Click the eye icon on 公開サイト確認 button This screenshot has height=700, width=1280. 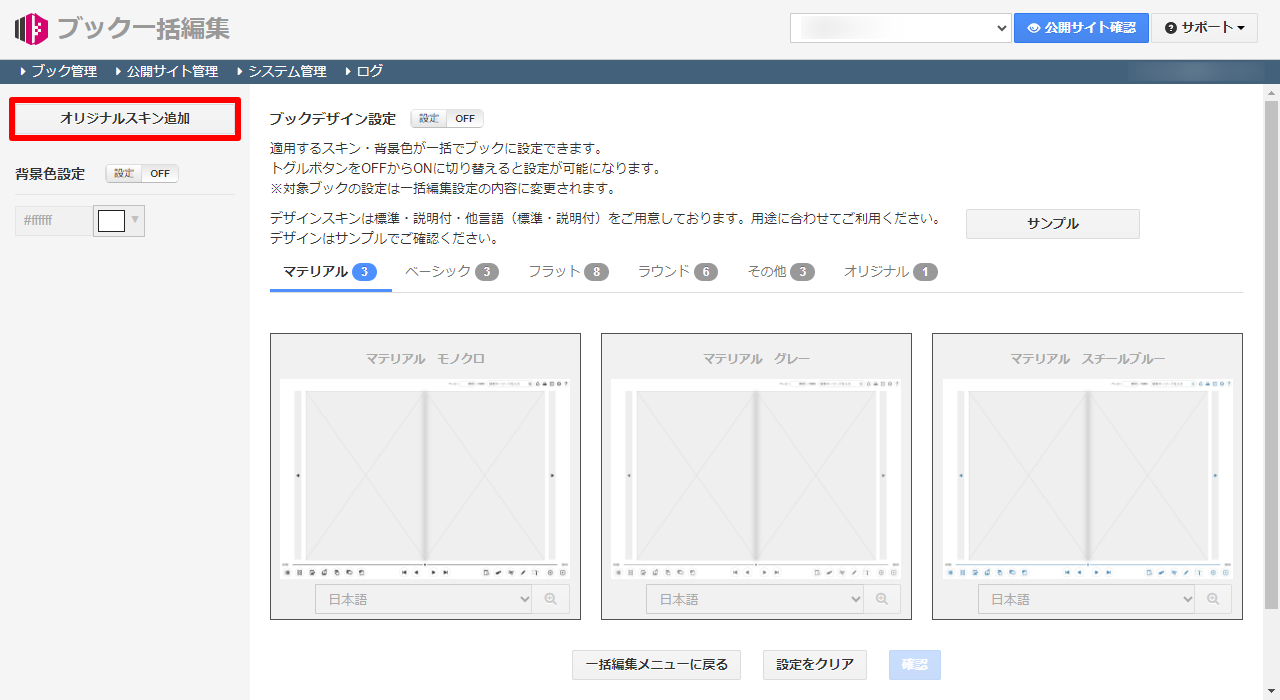[x=1034, y=27]
